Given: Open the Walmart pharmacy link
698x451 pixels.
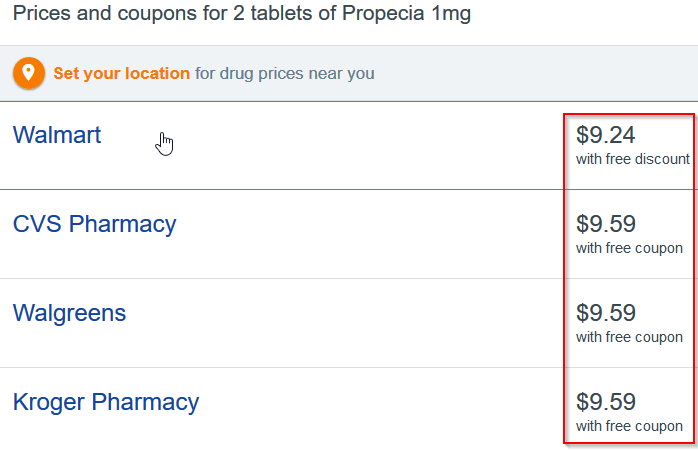Looking at the screenshot, I should click(x=57, y=135).
